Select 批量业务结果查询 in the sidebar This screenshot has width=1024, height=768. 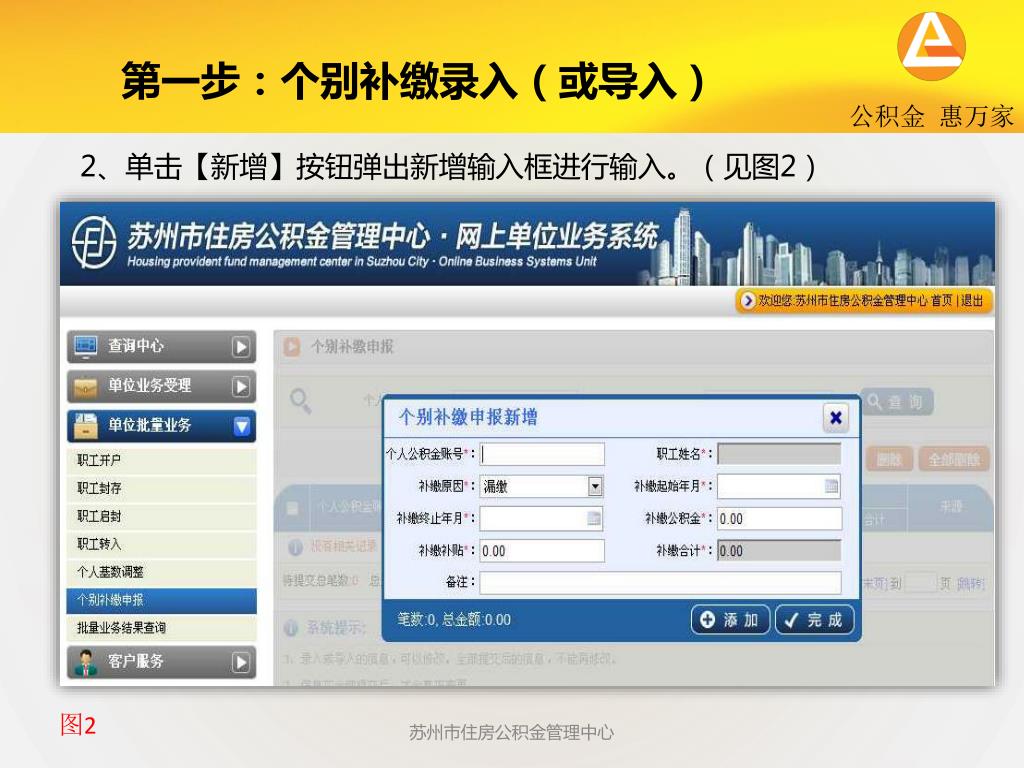[x=161, y=628]
